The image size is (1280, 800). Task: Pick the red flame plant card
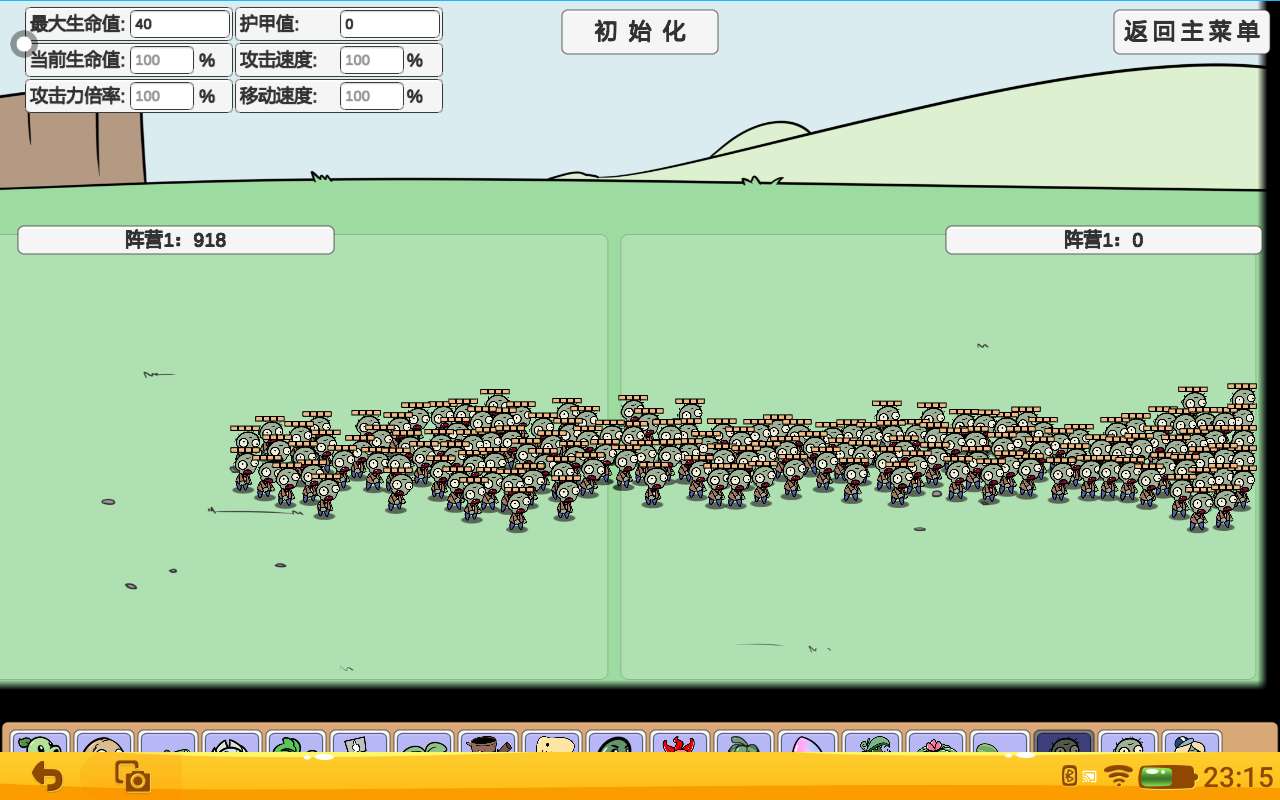click(x=680, y=744)
